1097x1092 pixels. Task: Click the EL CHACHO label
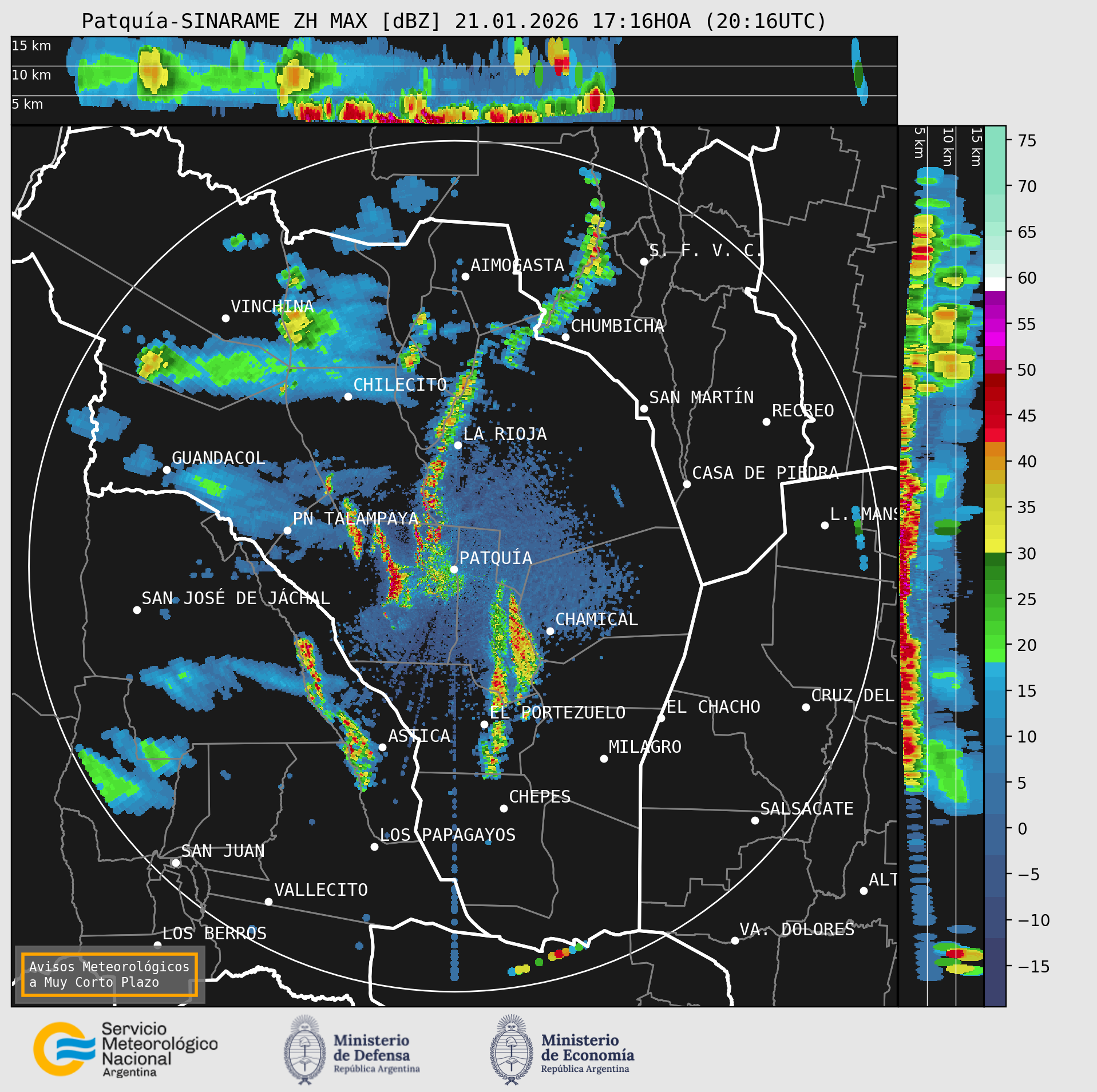pyautogui.click(x=713, y=707)
